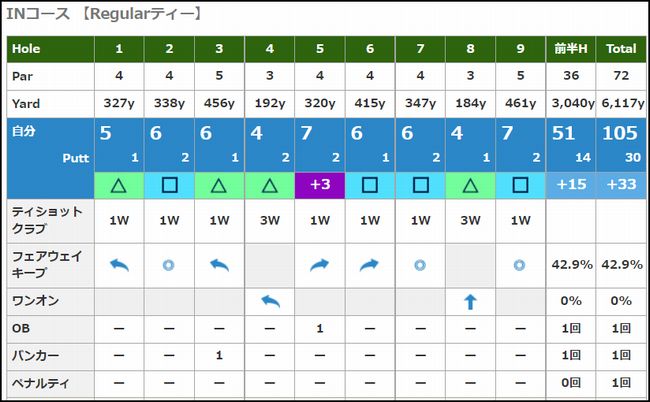Click the bogey triangle symbol under hole 8
The image size is (650, 402).
click(470, 184)
